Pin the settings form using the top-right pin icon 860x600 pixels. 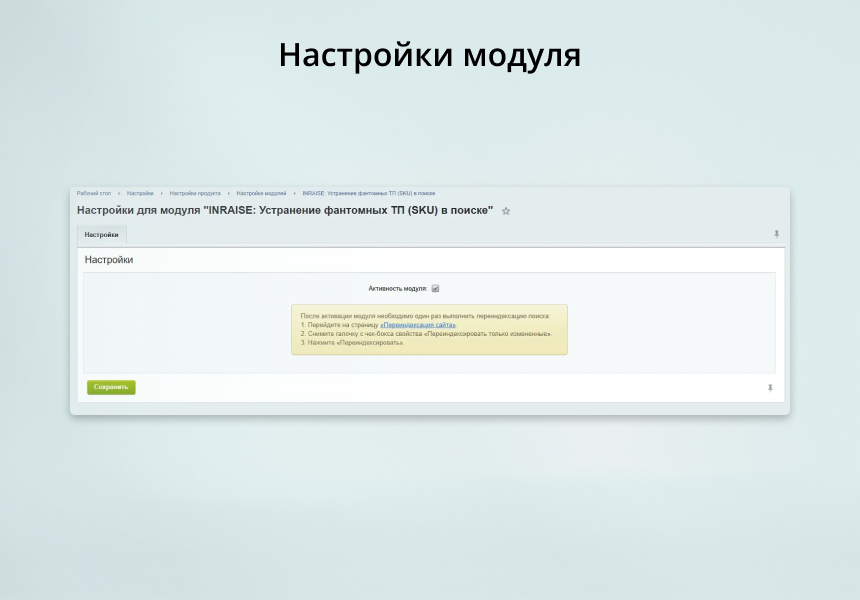click(776, 234)
